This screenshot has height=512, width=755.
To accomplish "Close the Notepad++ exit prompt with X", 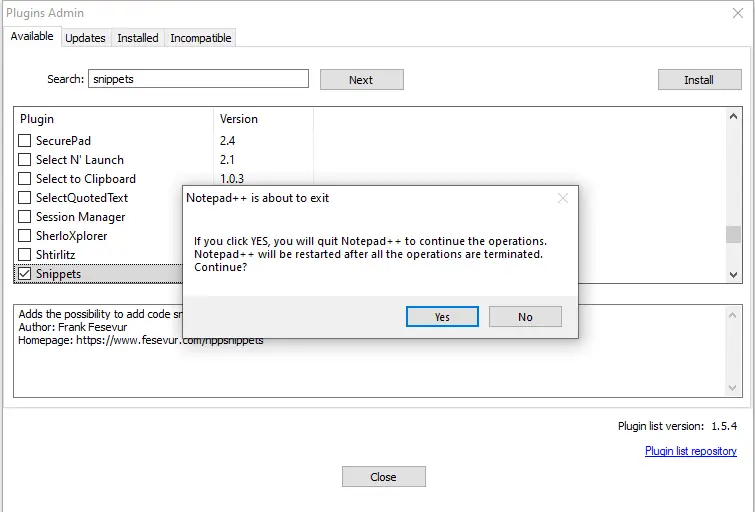I will point(562,198).
